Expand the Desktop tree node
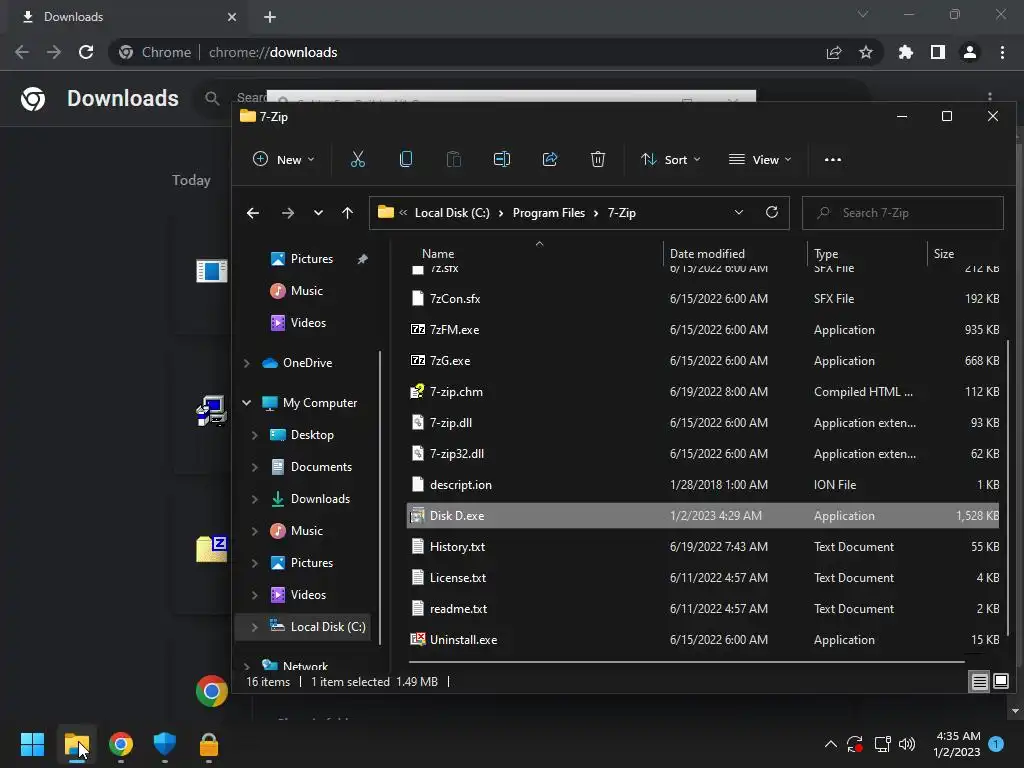The image size is (1024, 768). point(255,435)
